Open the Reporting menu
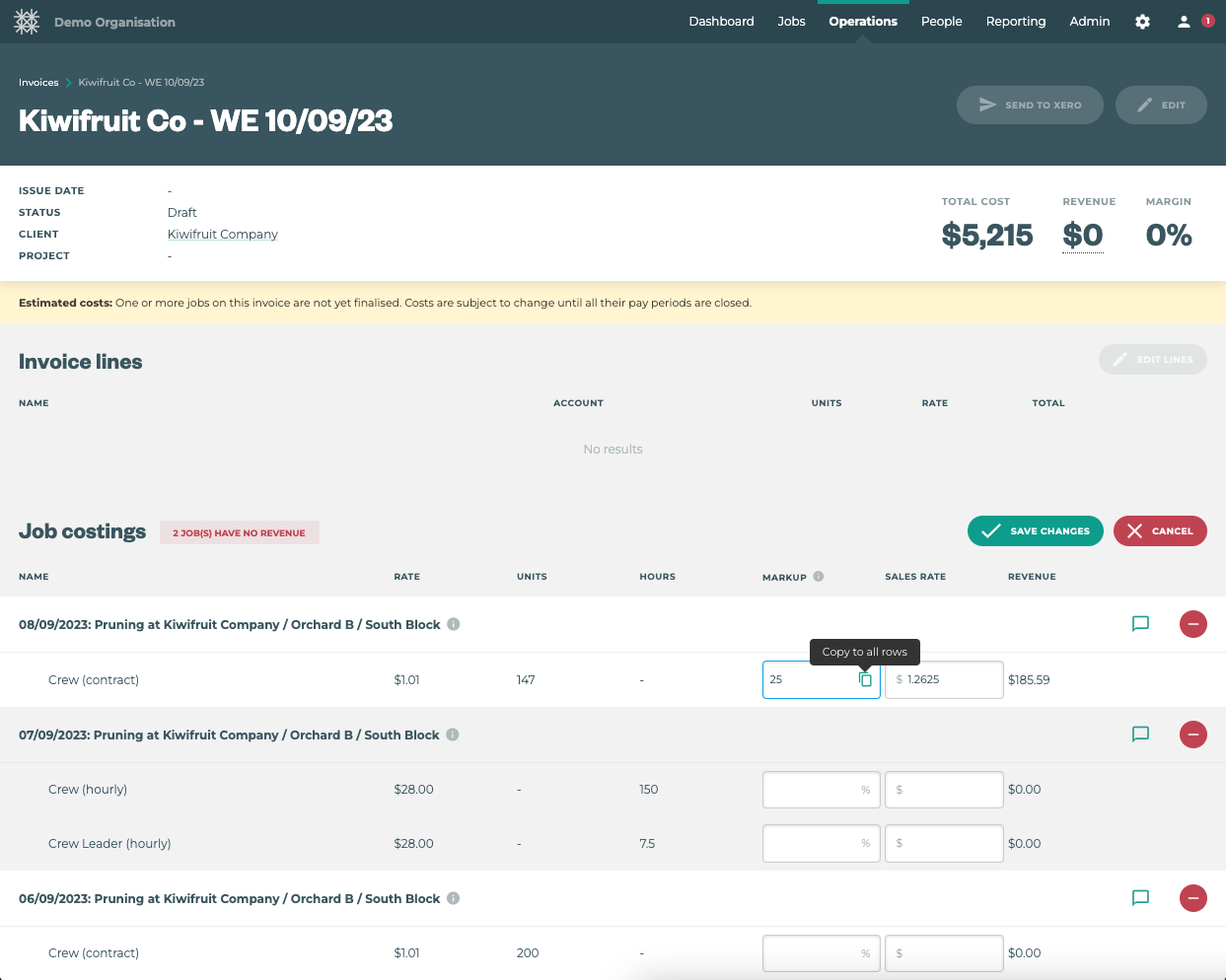The image size is (1226, 980). point(1015,22)
